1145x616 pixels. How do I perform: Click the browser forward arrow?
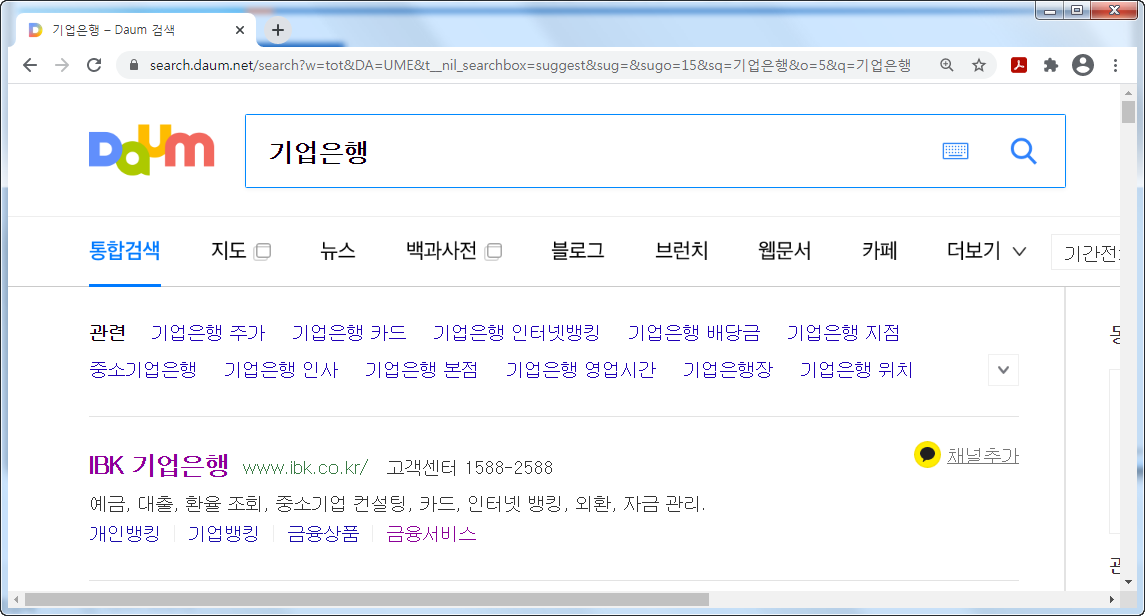[62, 65]
